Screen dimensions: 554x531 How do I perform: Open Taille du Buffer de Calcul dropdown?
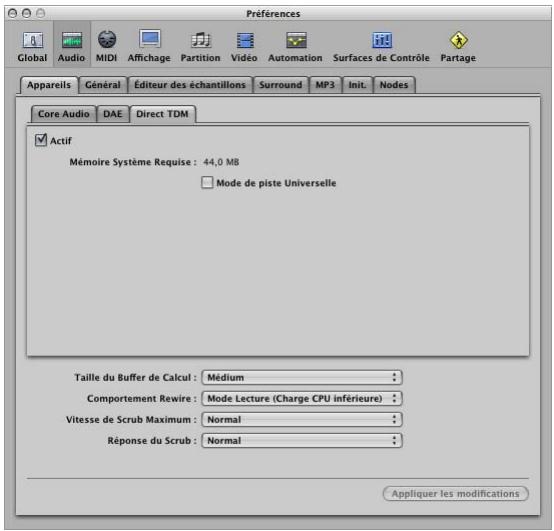(x=302, y=377)
